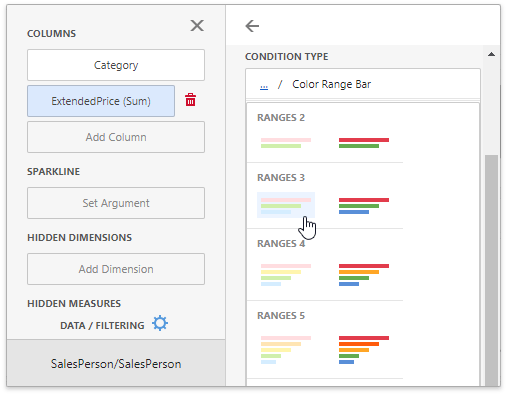Select the Category column item
The height and width of the screenshot is (395, 507).
tap(116, 65)
